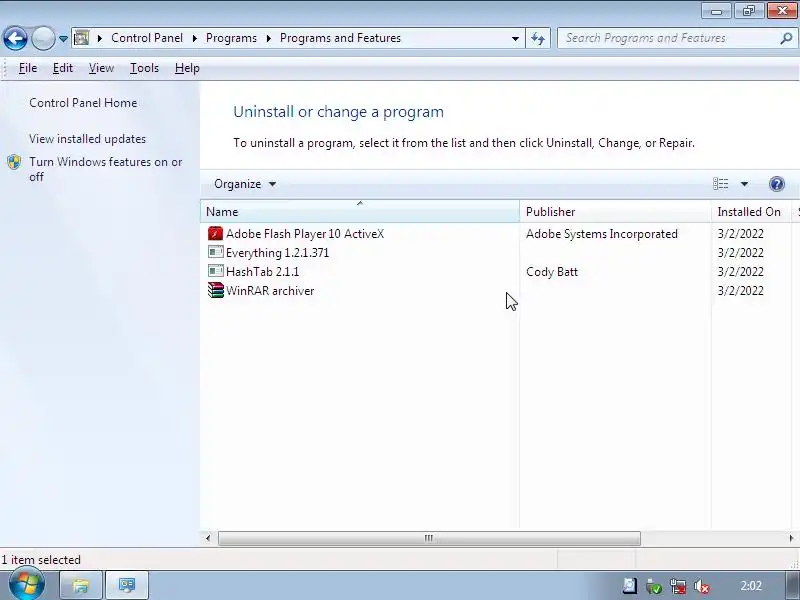Open the Edit menu

(x=63, y=68)
